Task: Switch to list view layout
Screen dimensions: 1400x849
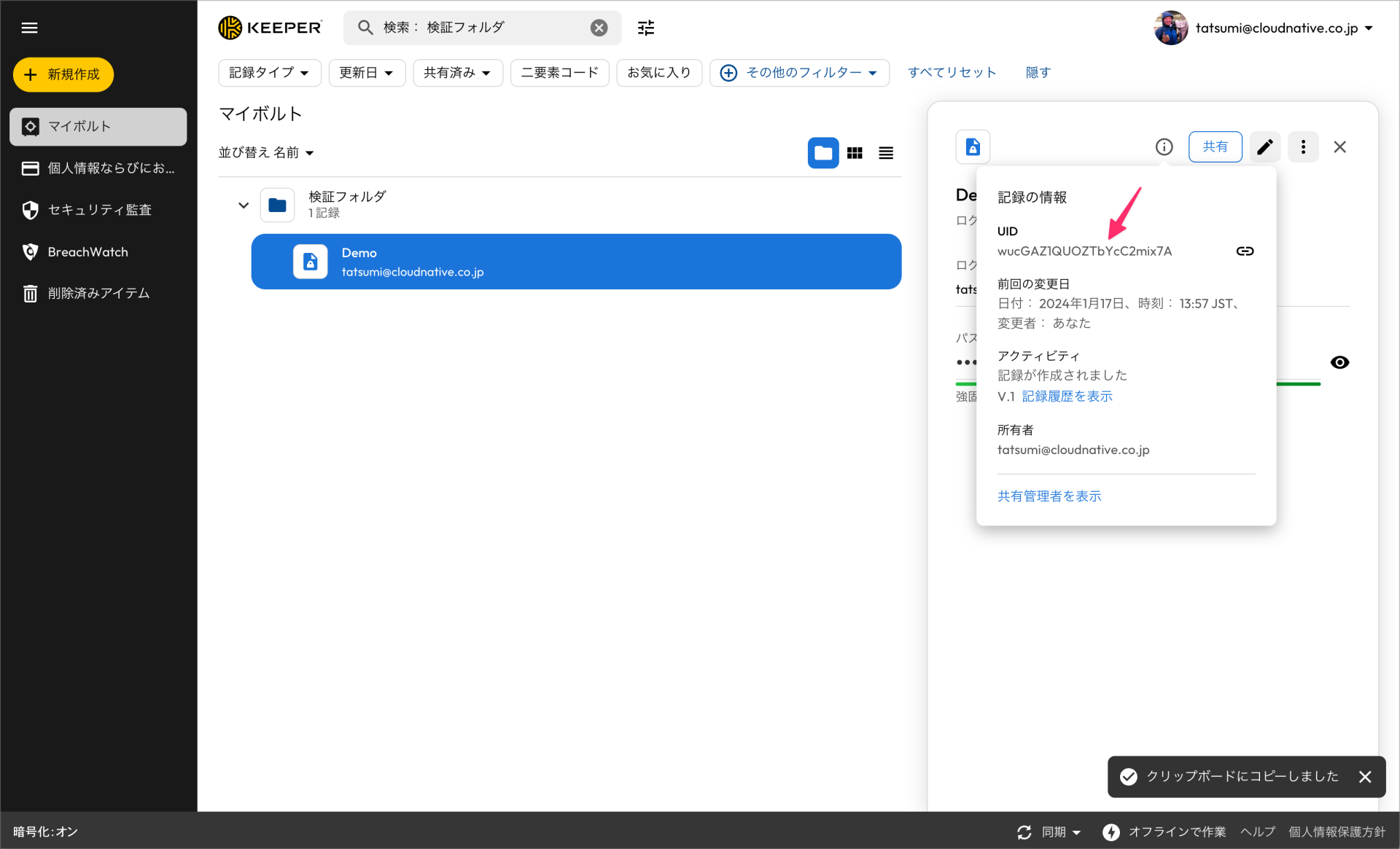Action: 885,153
